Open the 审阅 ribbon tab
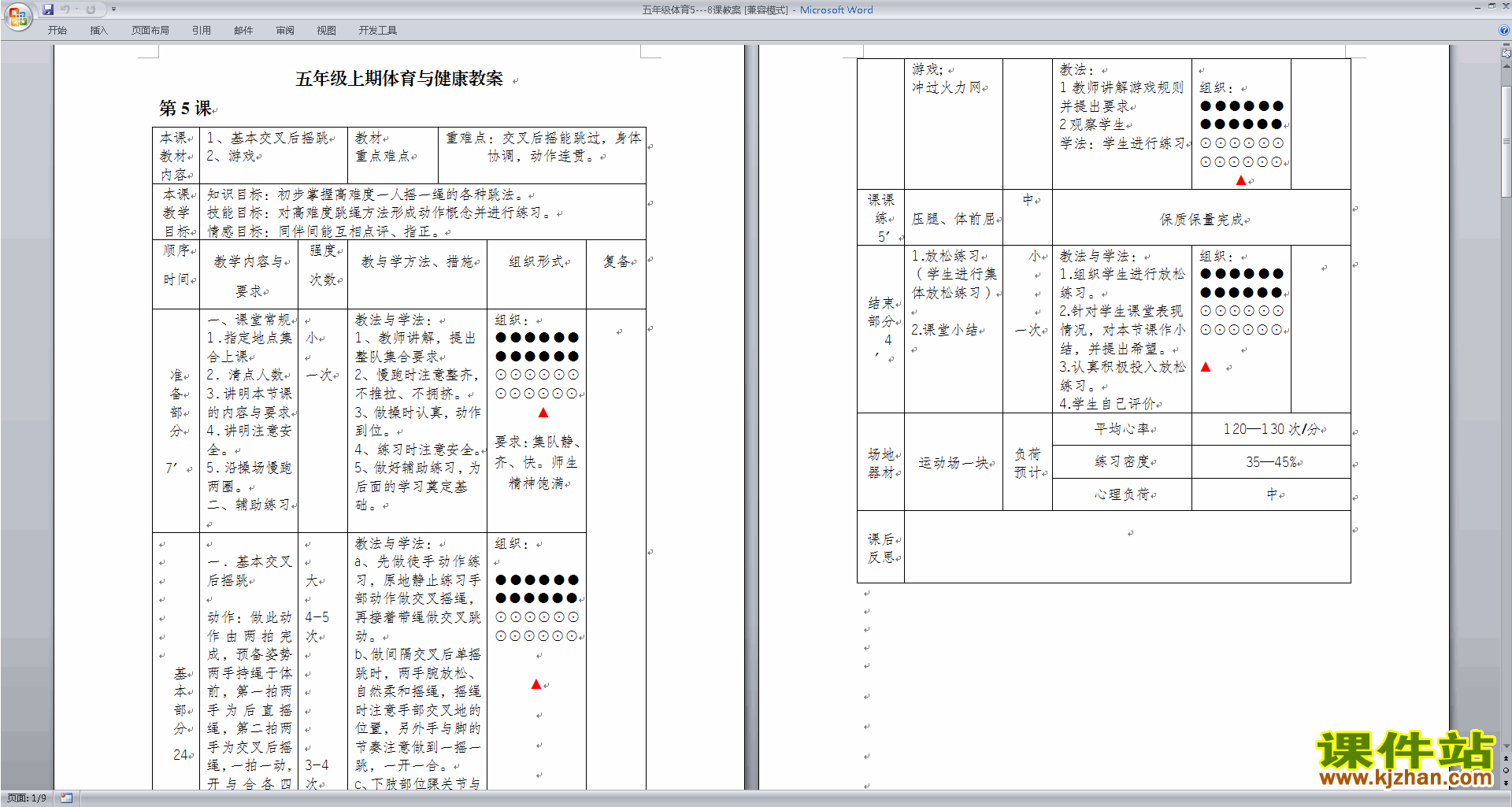 pos(285,31)
